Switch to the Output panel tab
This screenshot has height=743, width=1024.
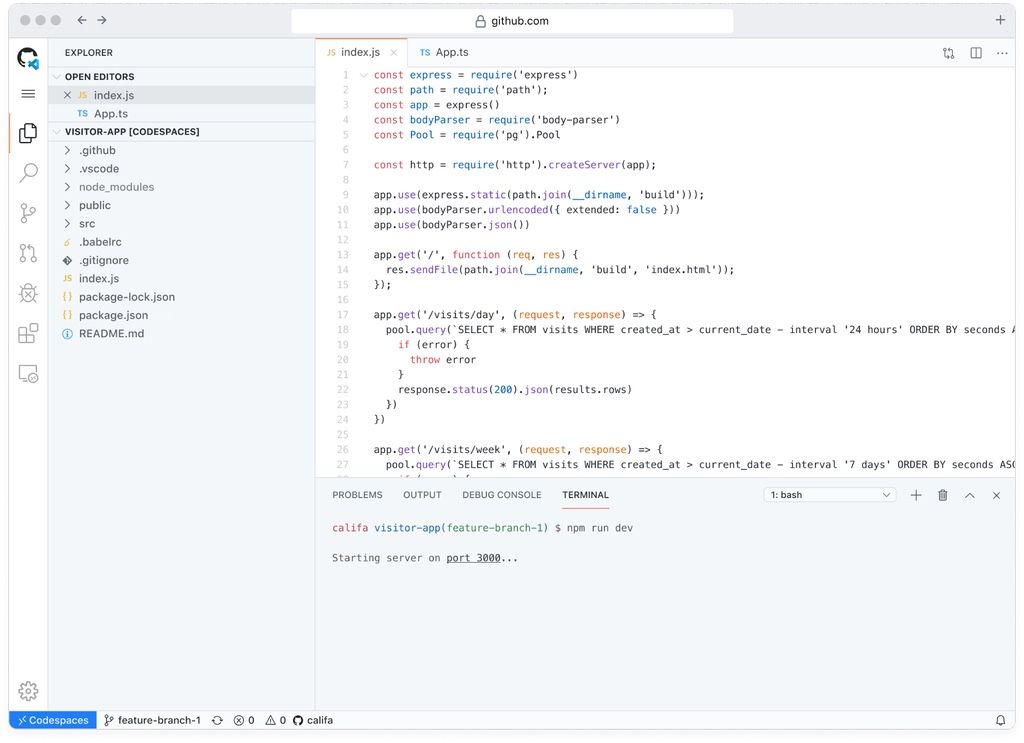[x=422, y=495]
